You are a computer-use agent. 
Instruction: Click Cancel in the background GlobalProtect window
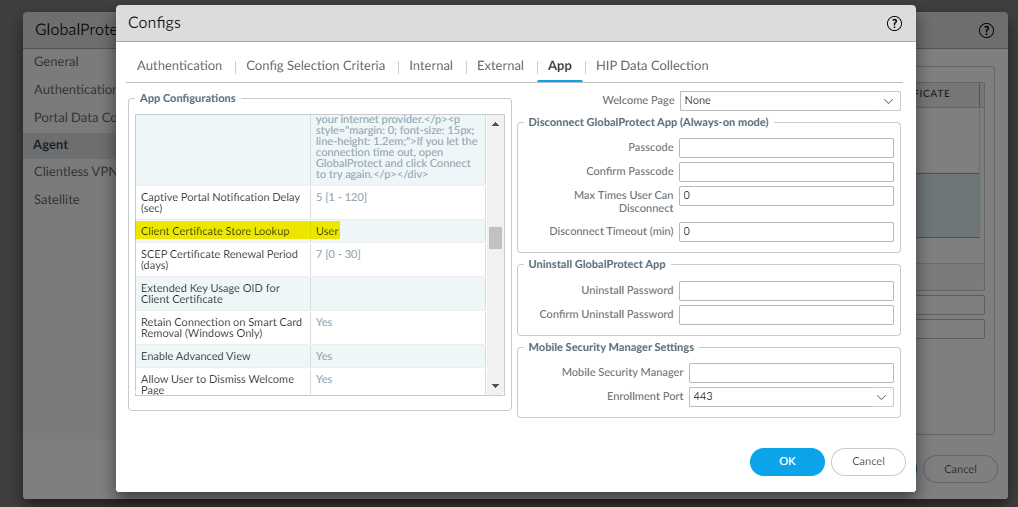(960, 469)
